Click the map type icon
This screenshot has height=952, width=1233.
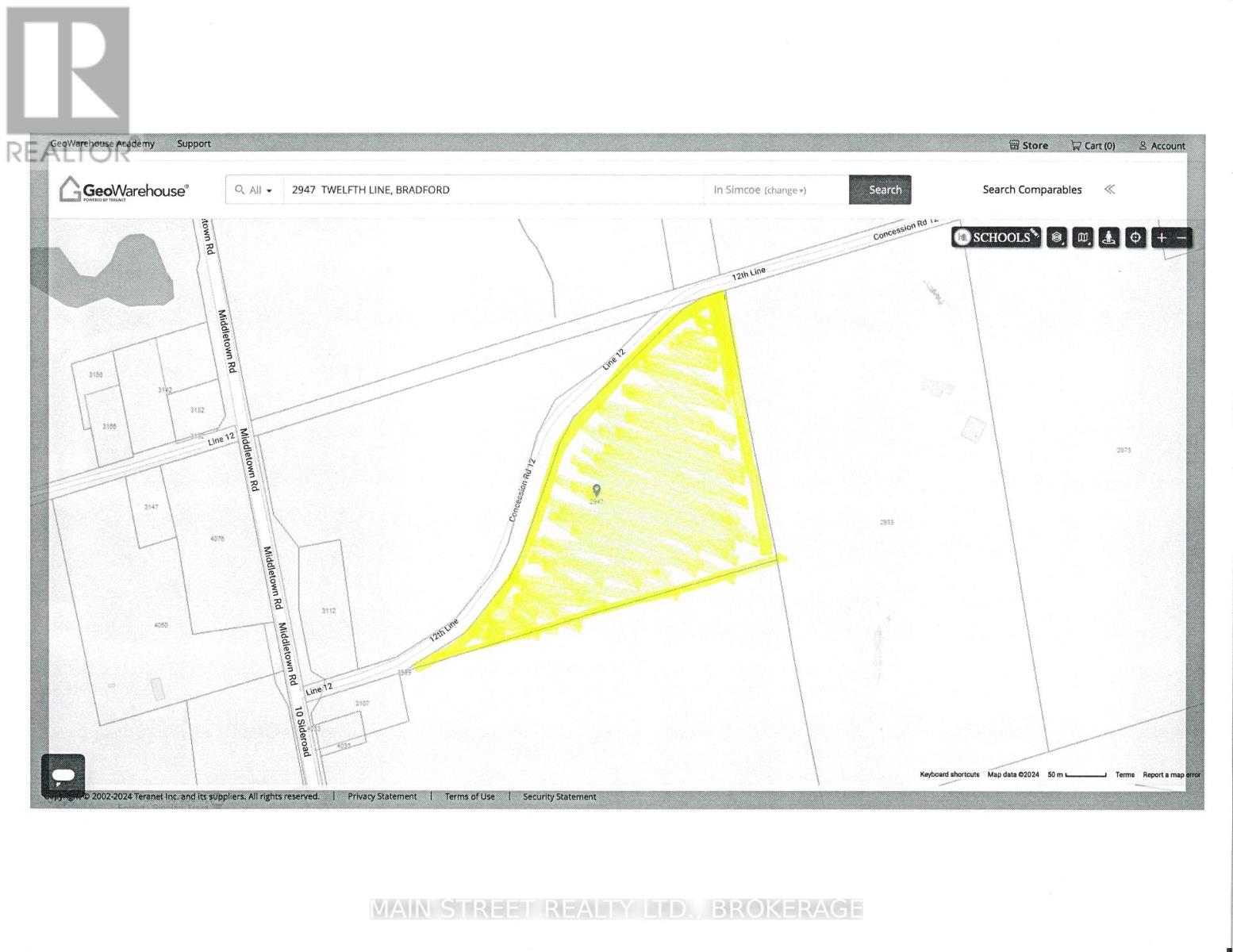tap(1082, 237)
